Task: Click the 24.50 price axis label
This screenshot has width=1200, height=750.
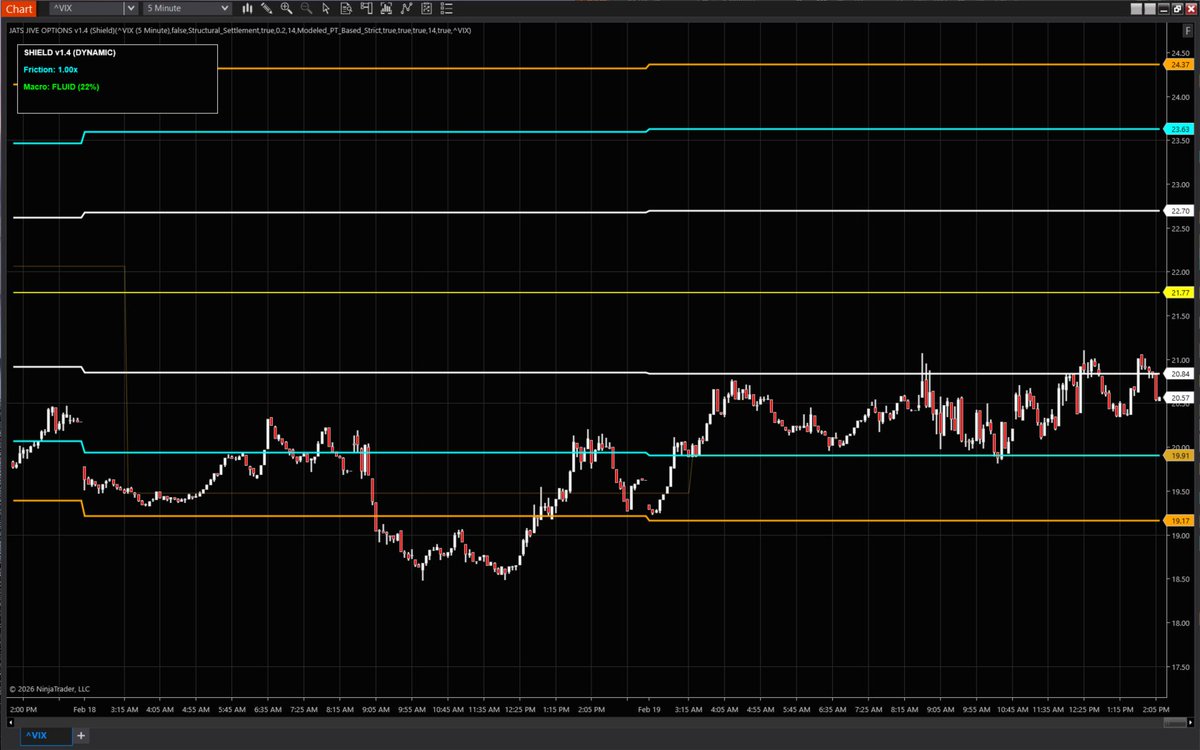Action: tap(1179, 52)
